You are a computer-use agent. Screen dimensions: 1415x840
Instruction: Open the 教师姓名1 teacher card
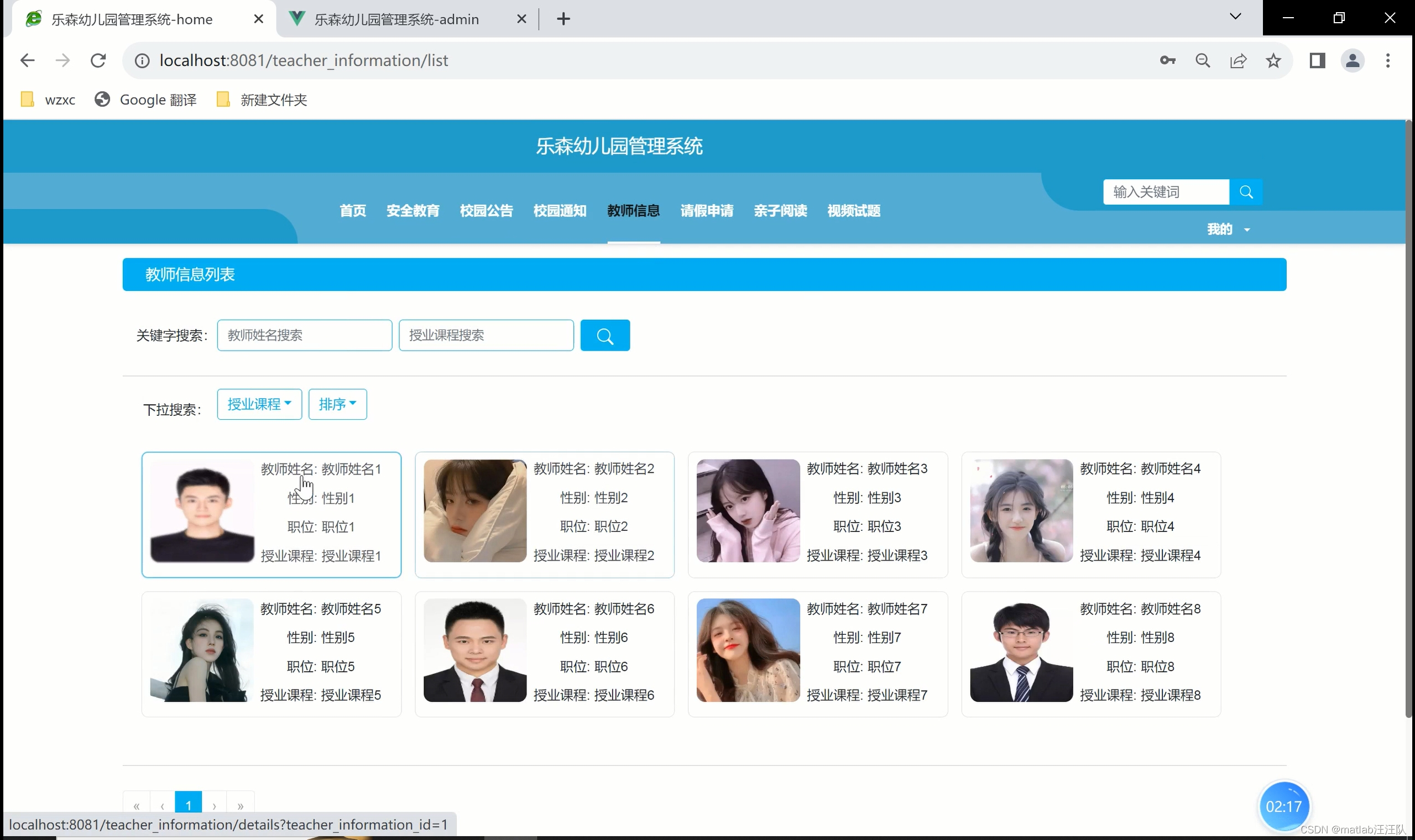pos(271,514)
